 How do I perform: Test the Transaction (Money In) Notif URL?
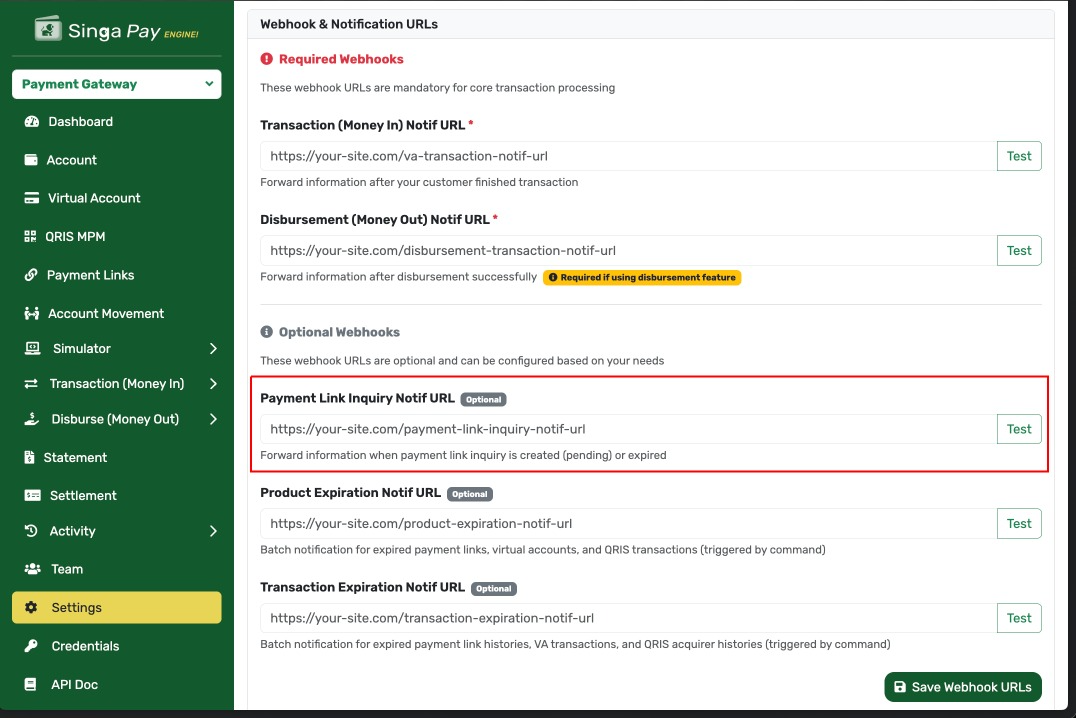pyautogui.click(x=1019, y=155)
